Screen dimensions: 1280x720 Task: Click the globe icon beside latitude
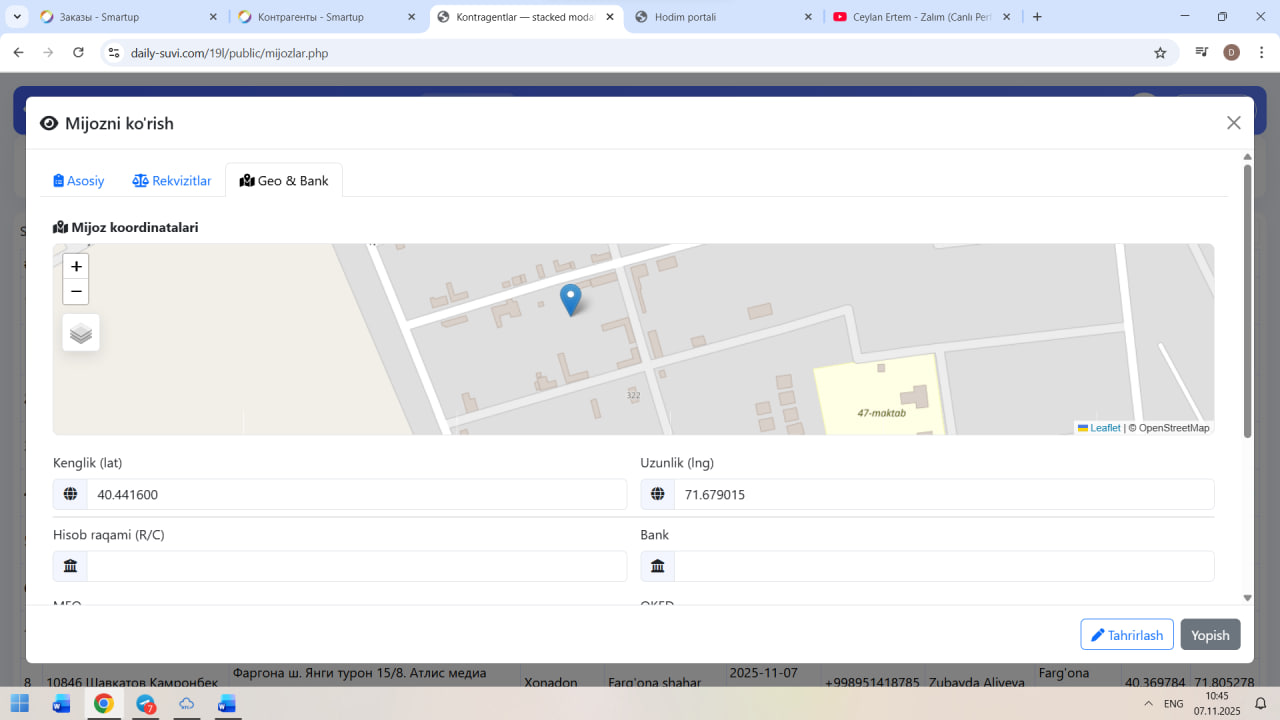click(70, 494)
